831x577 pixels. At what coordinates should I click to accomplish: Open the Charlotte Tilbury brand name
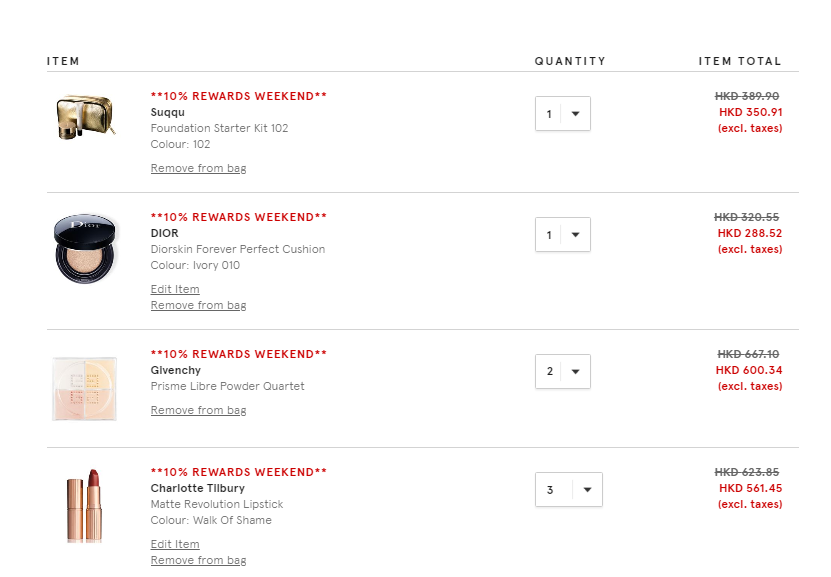coord(198,488)
